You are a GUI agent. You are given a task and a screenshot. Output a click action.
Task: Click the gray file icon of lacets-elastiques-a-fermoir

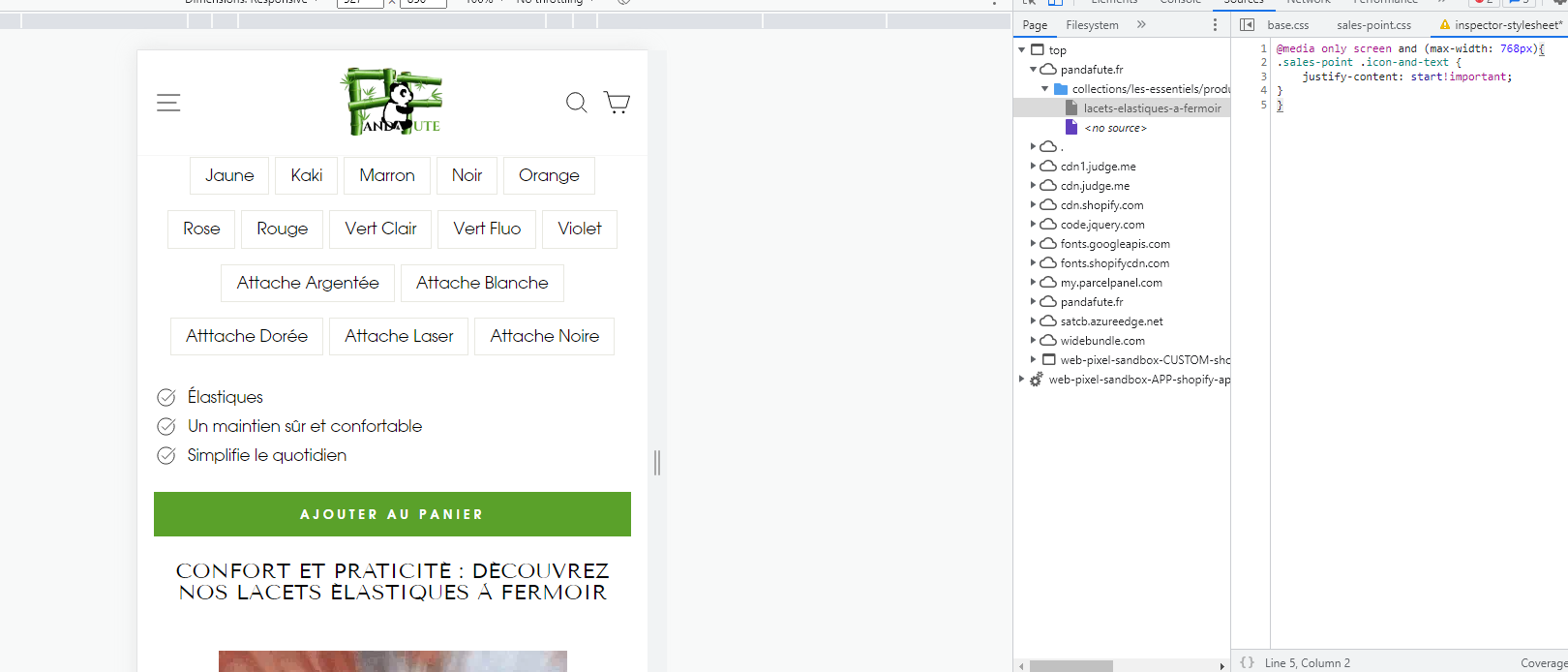point(1071,107)
